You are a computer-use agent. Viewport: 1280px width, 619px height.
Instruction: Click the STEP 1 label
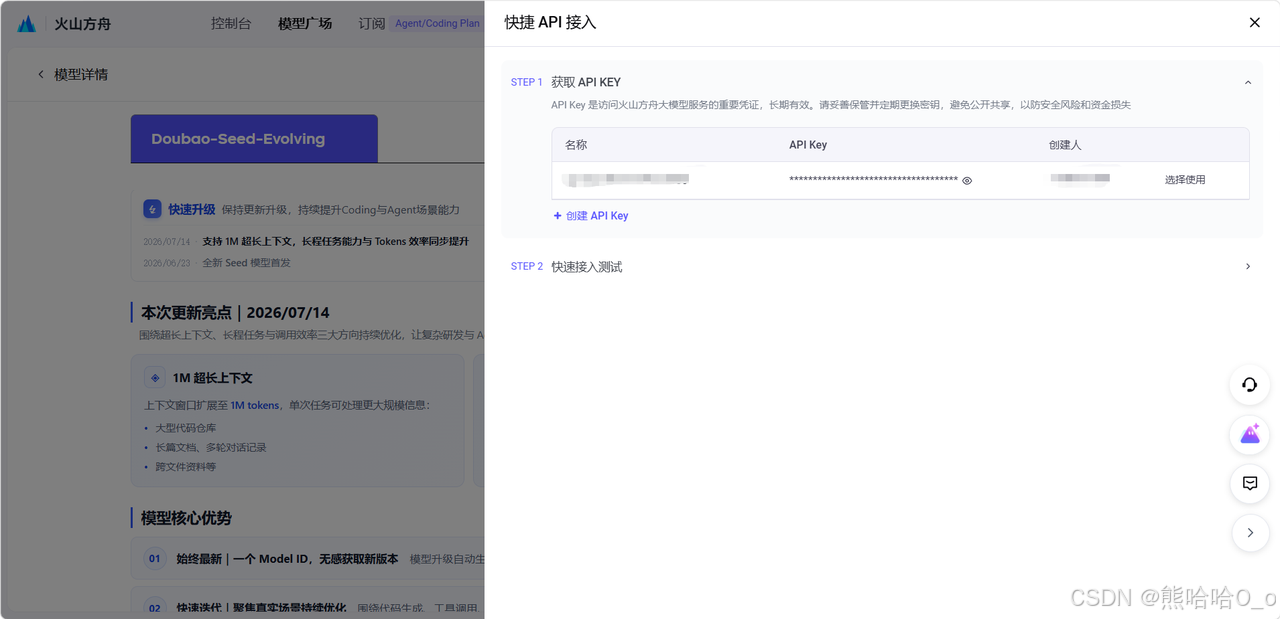[x=527, y=82]
